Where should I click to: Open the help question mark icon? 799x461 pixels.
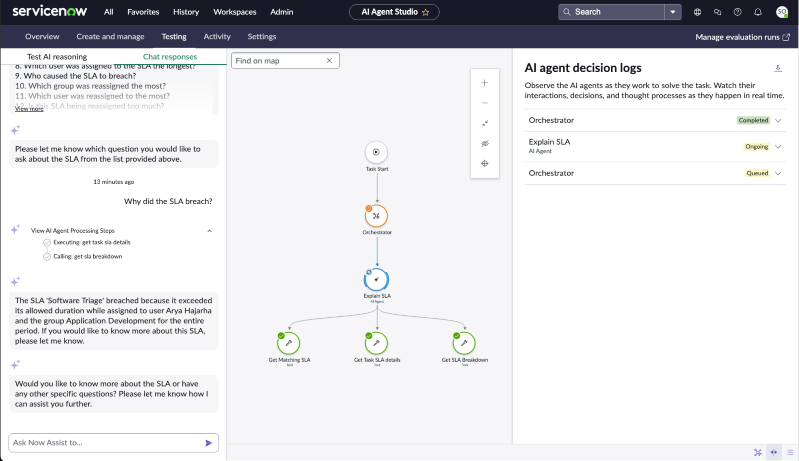click(x=737, y=12)
